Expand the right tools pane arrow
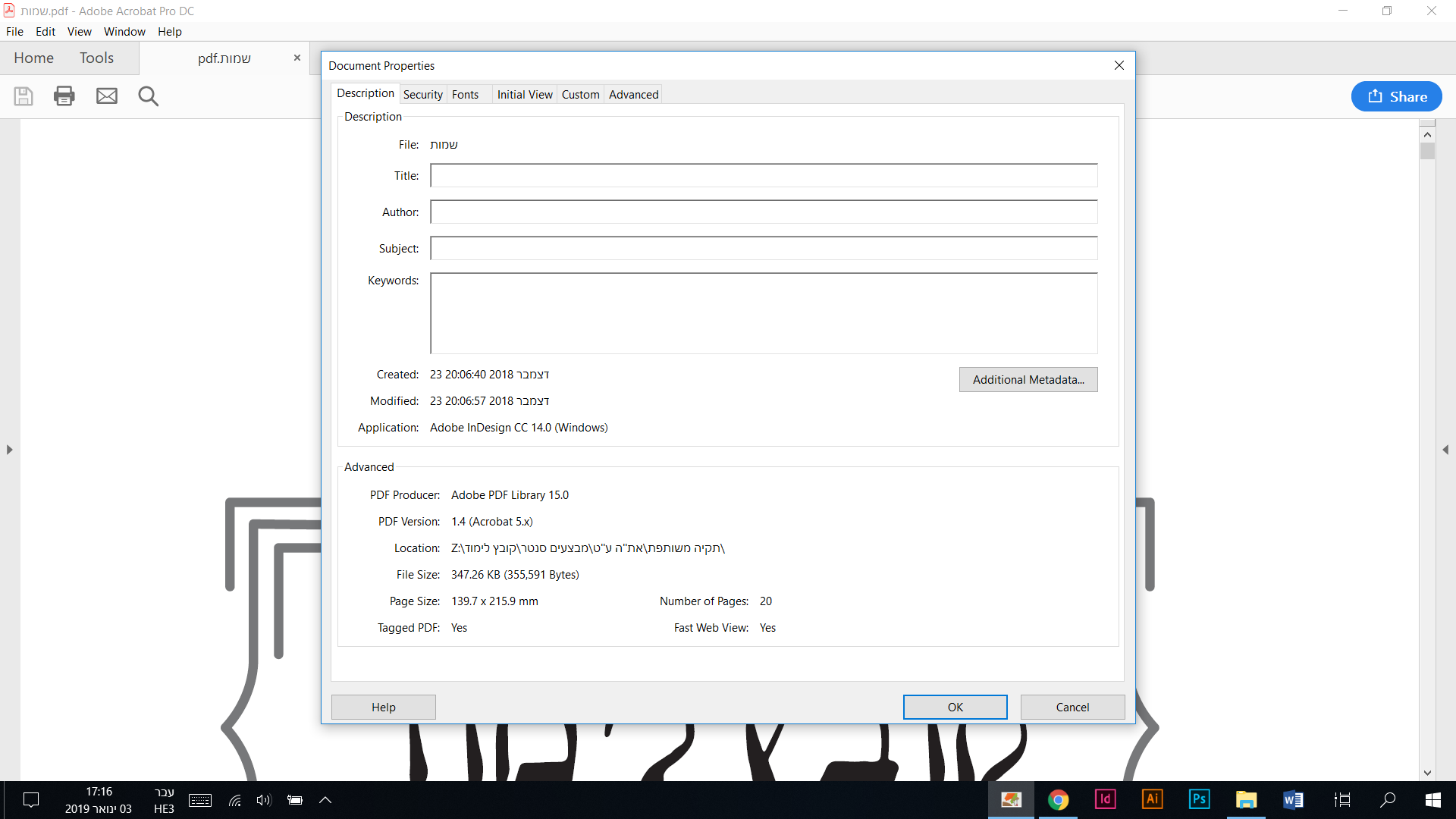Viewport: 1456px width, 819px height. click(1445, 450)
